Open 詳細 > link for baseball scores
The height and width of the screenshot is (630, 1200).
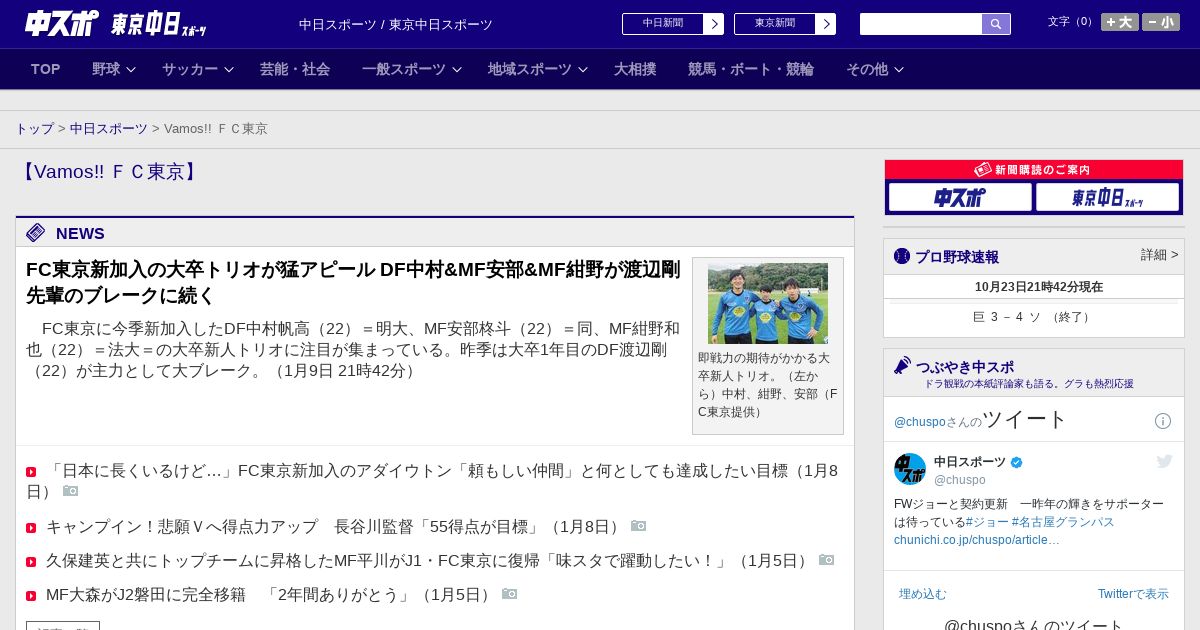coord(1160,255)
